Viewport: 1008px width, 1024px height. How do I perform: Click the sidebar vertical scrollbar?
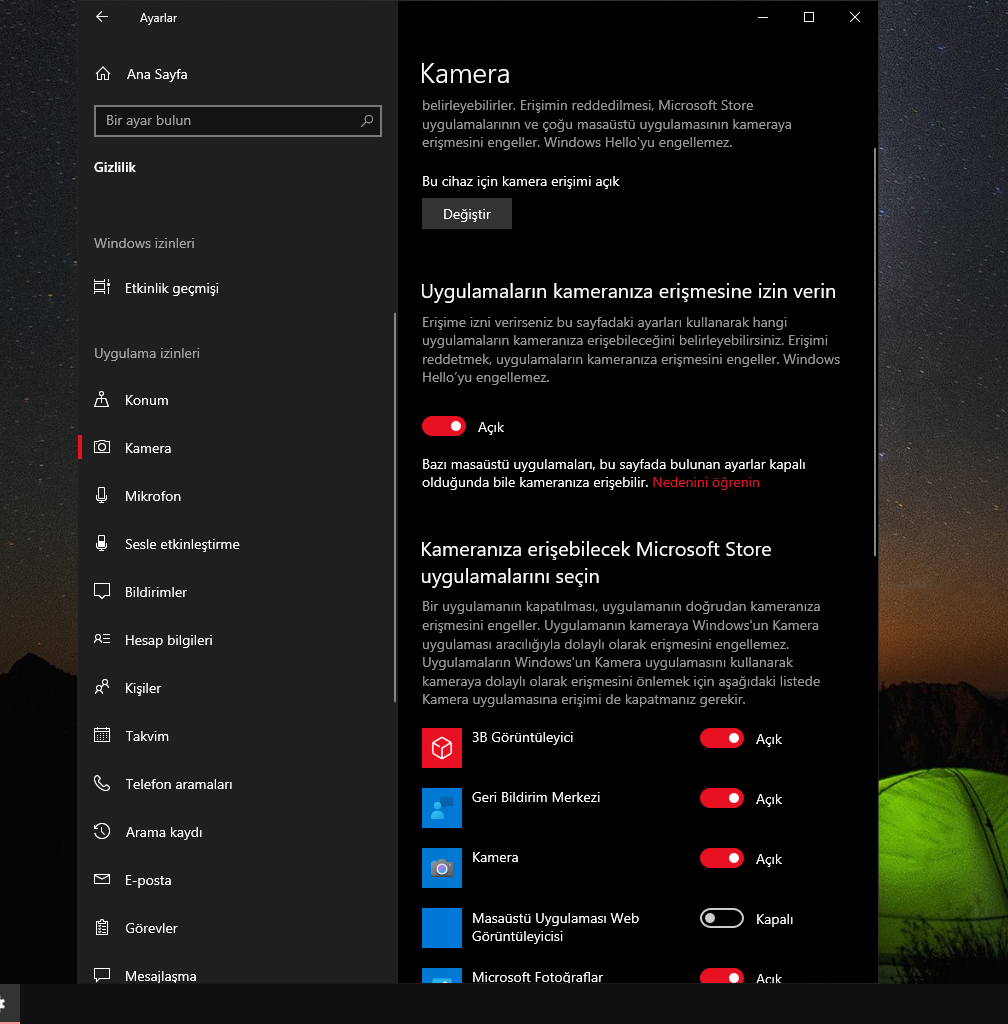pos(395,507)
